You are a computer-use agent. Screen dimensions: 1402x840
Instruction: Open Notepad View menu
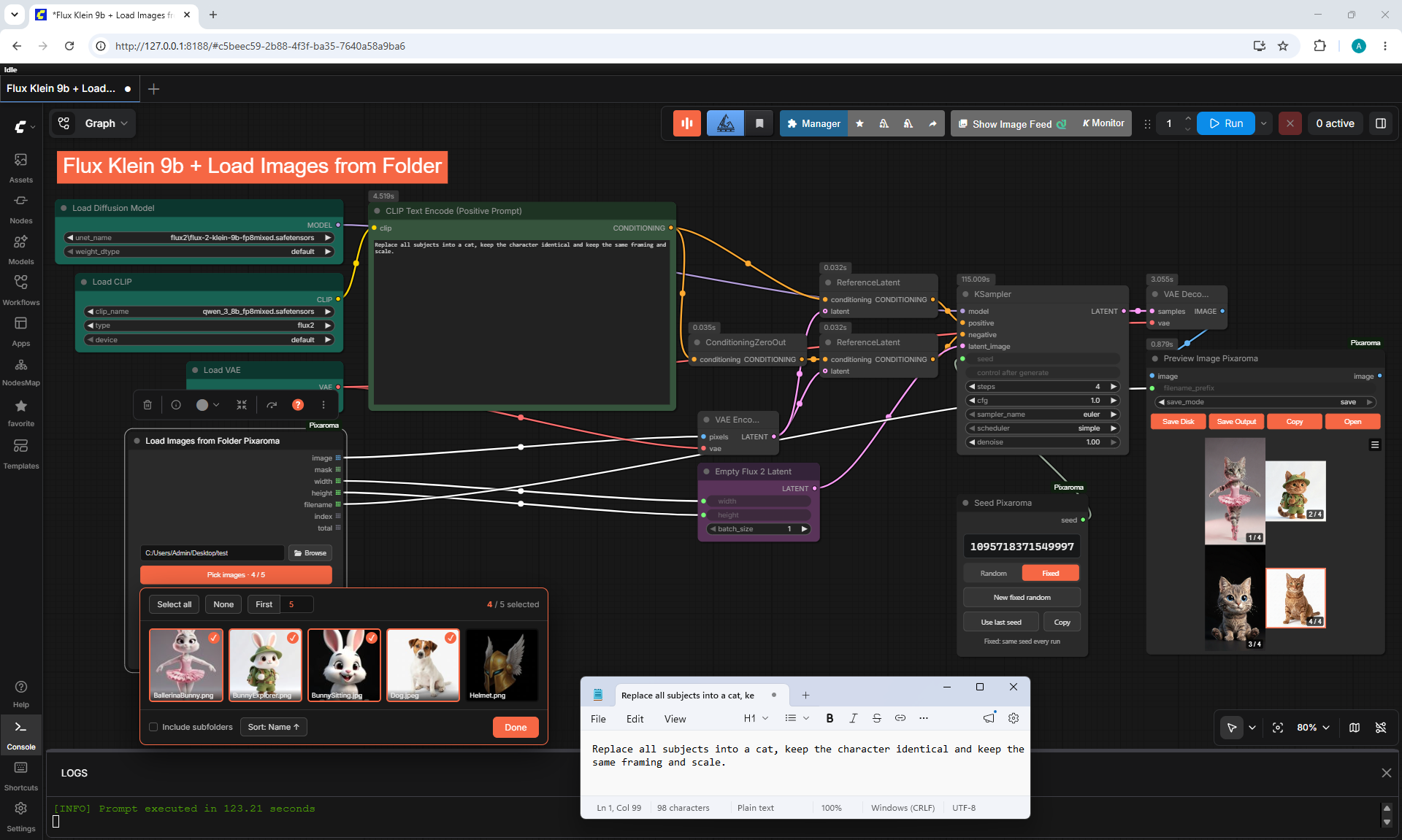coord(675,719)
